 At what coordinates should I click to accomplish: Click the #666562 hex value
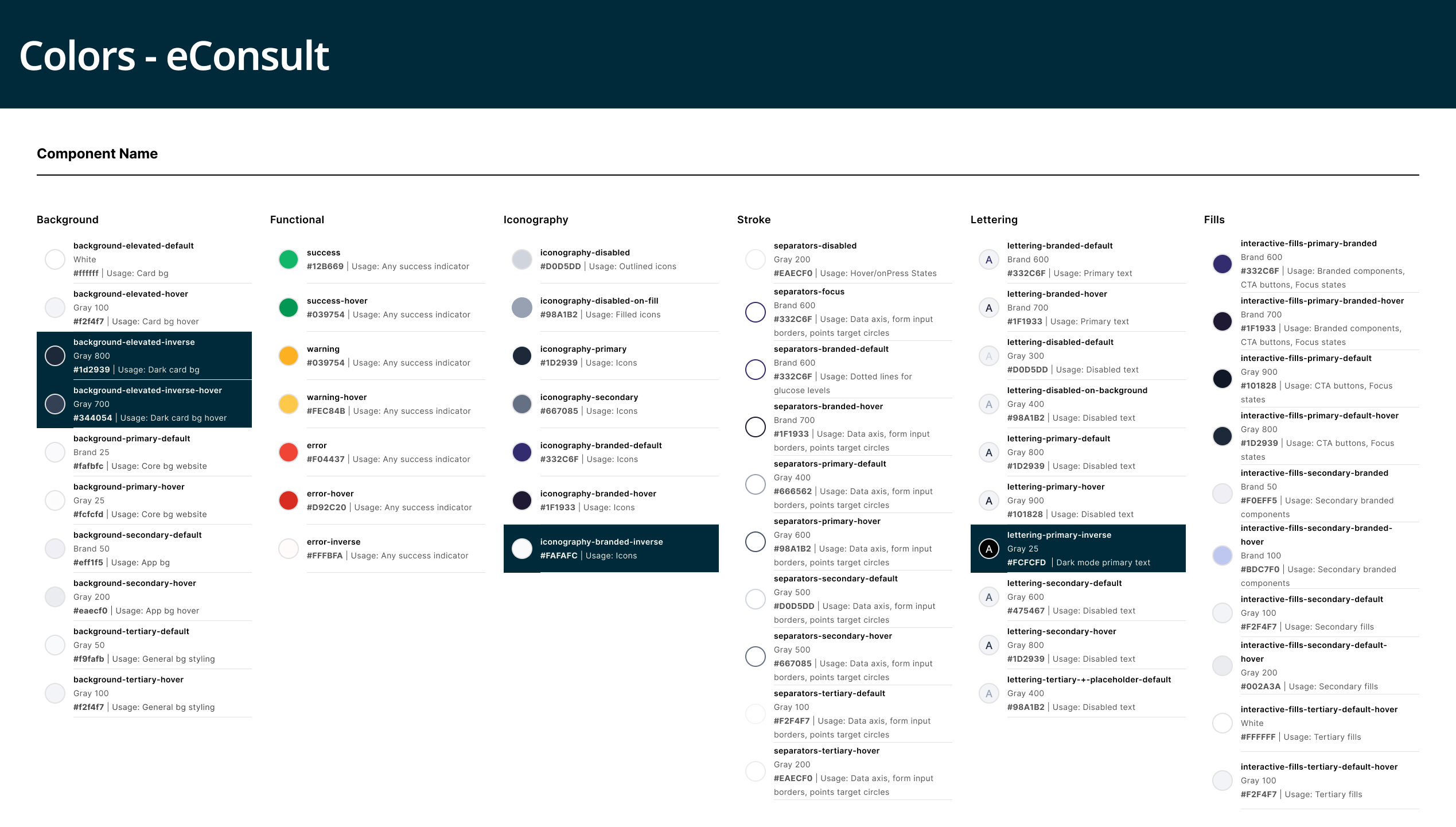[793, 491]
